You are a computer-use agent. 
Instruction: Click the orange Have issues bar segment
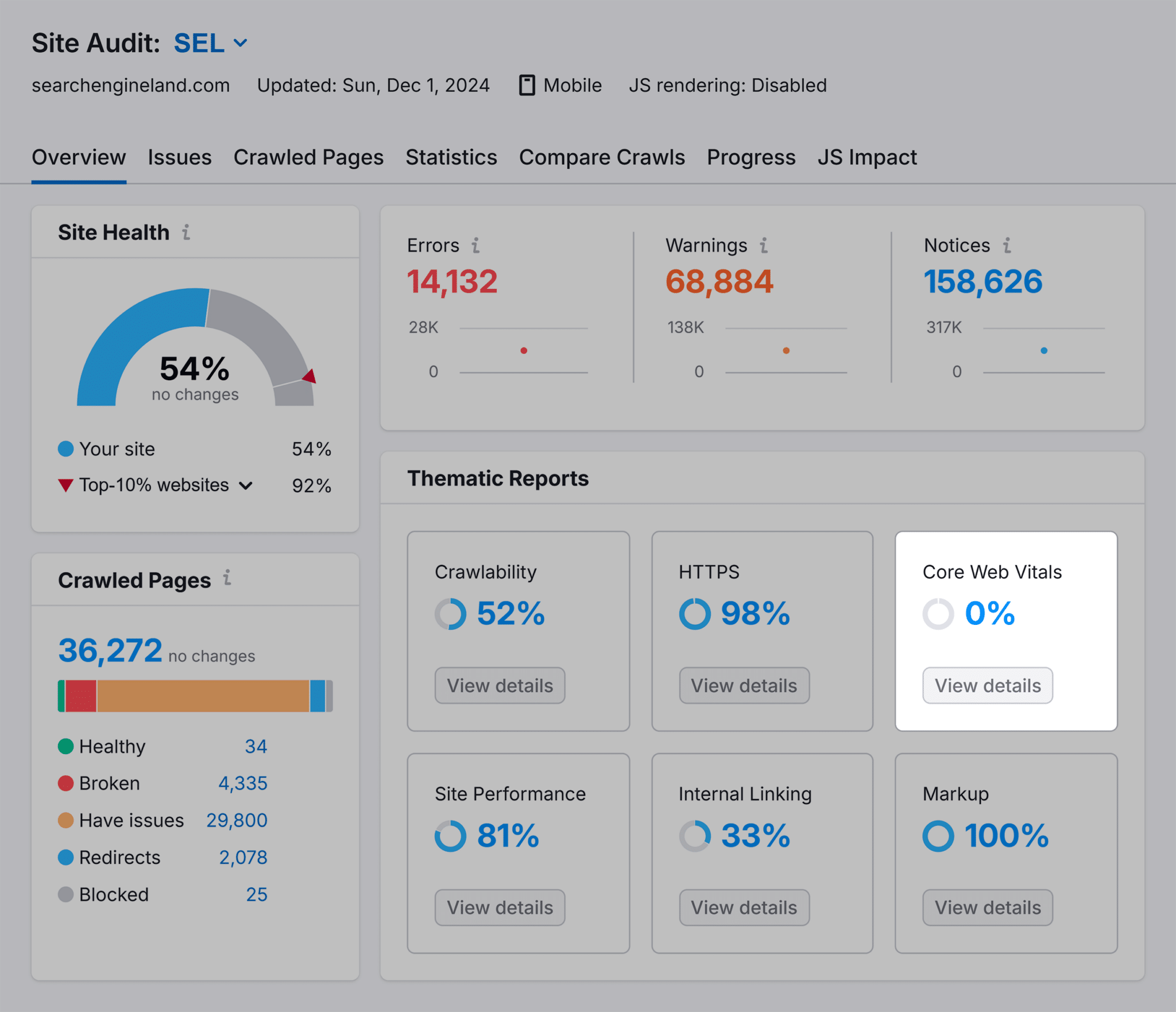point(203,696)
